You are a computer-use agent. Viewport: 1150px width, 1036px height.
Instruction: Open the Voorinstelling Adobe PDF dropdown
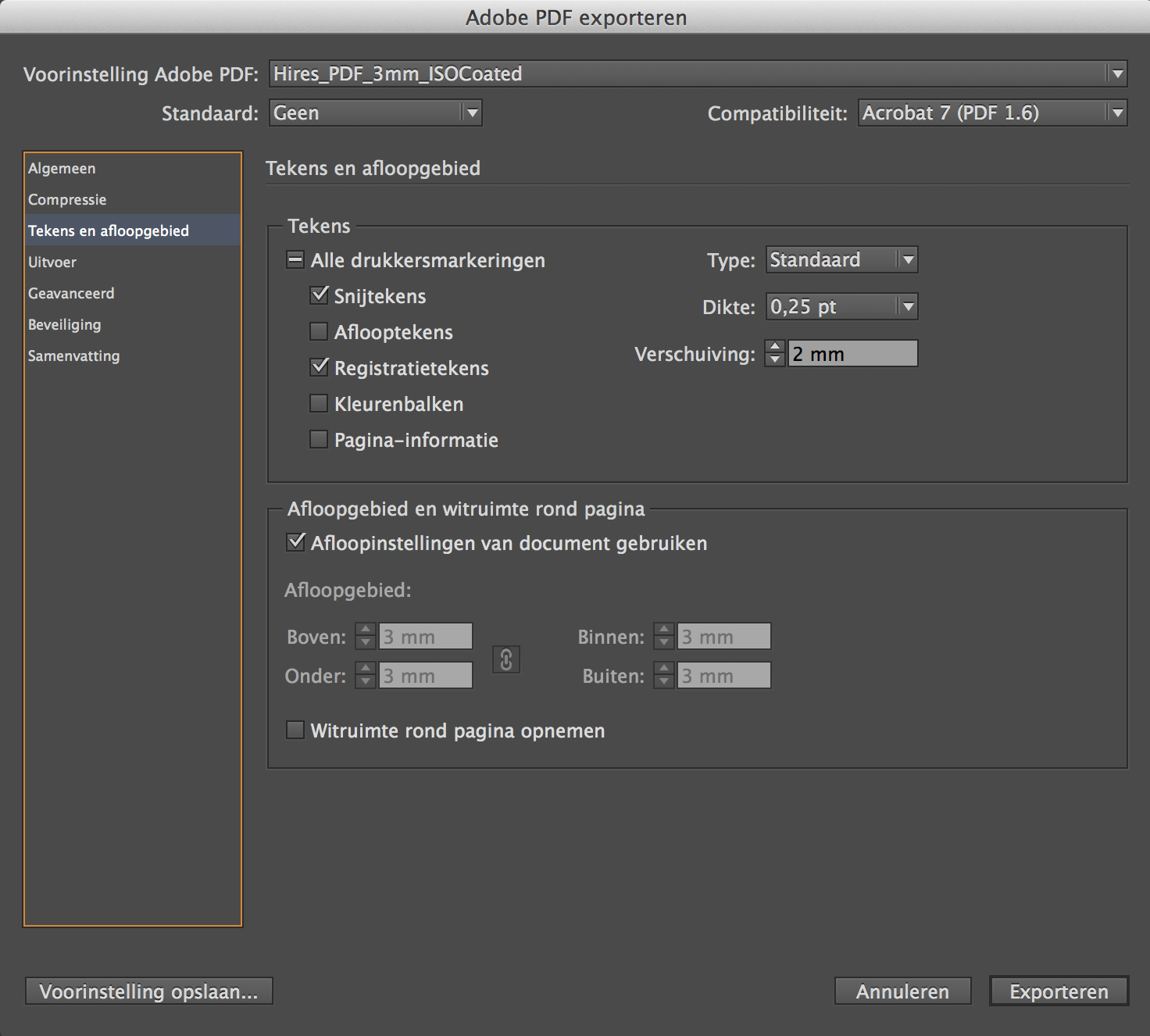click(x=698, y=73)
